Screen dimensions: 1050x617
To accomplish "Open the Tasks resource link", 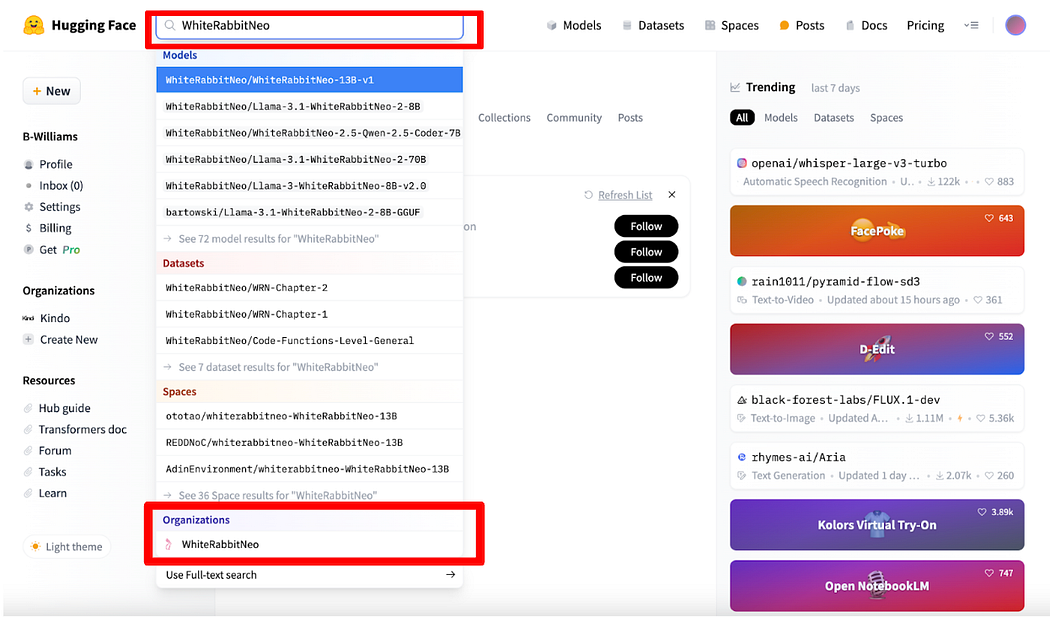I will coord(45,472).
